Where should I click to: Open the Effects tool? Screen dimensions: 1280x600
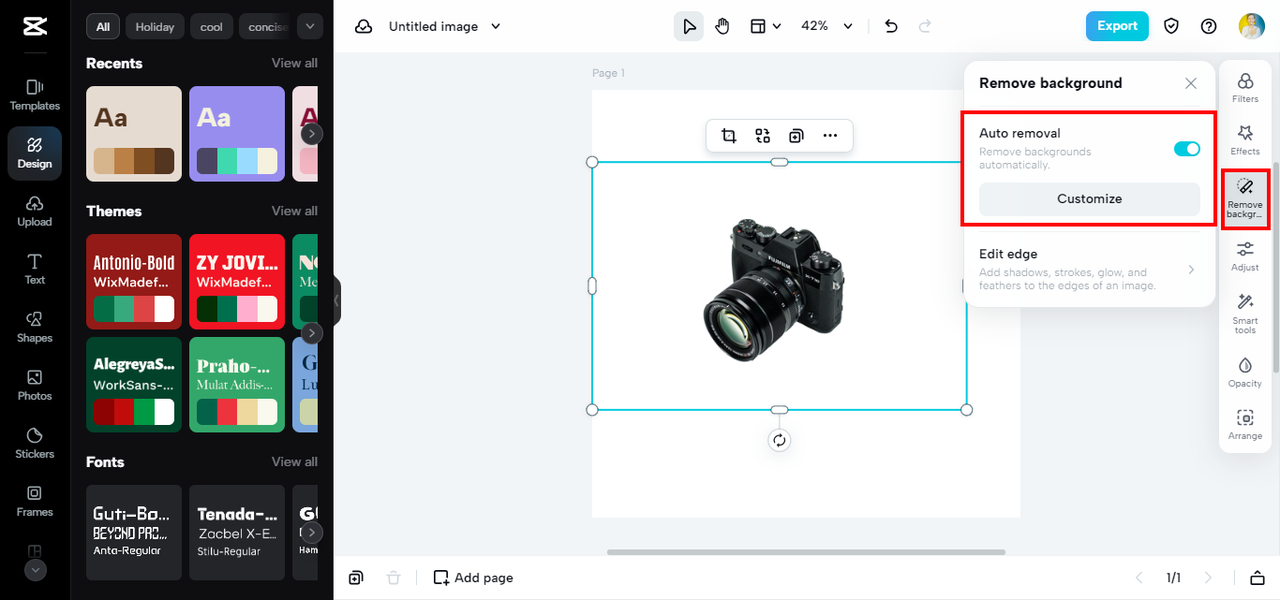click(1245, 140)
